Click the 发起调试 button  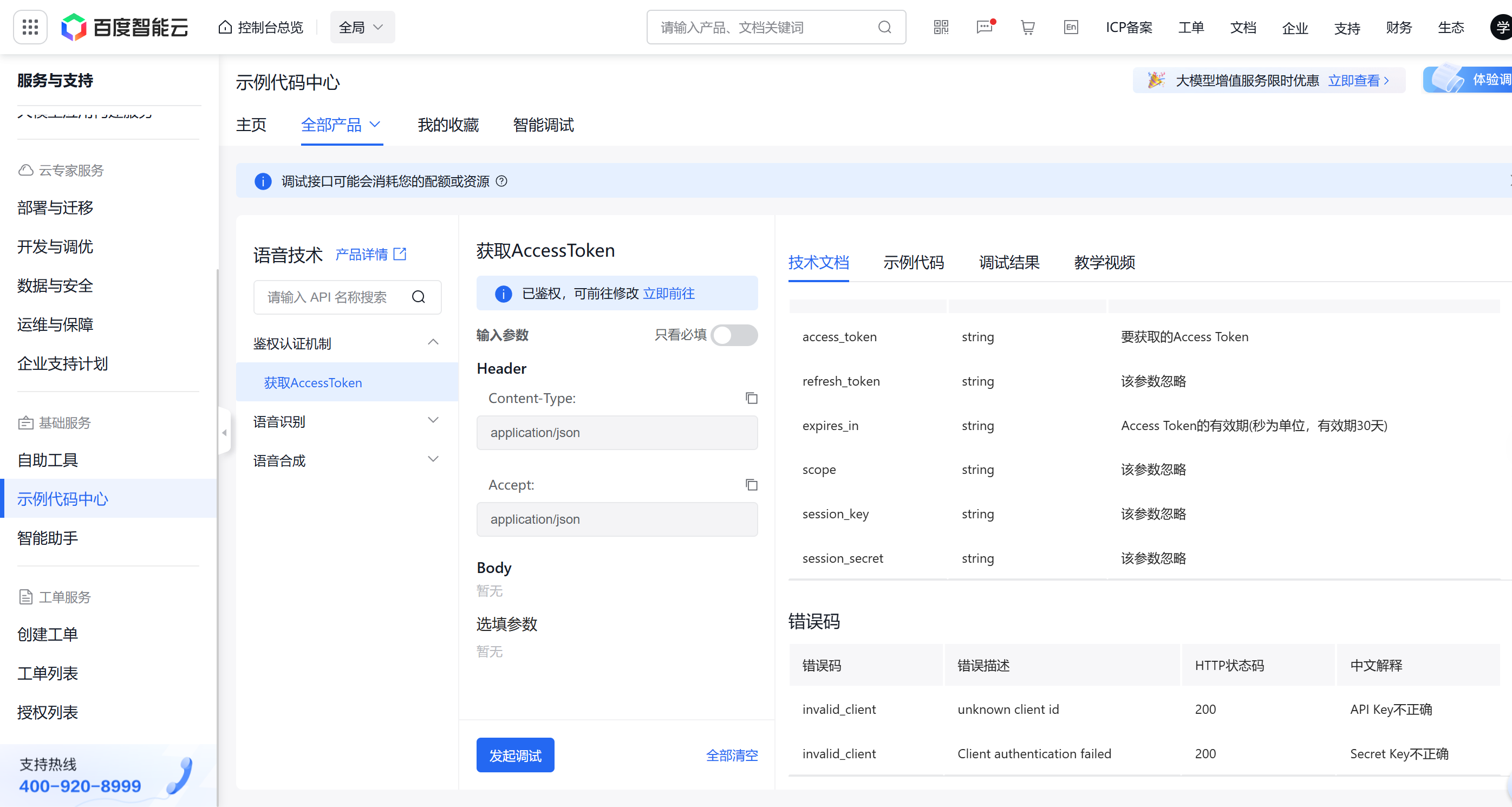click(x=515, y=755)
